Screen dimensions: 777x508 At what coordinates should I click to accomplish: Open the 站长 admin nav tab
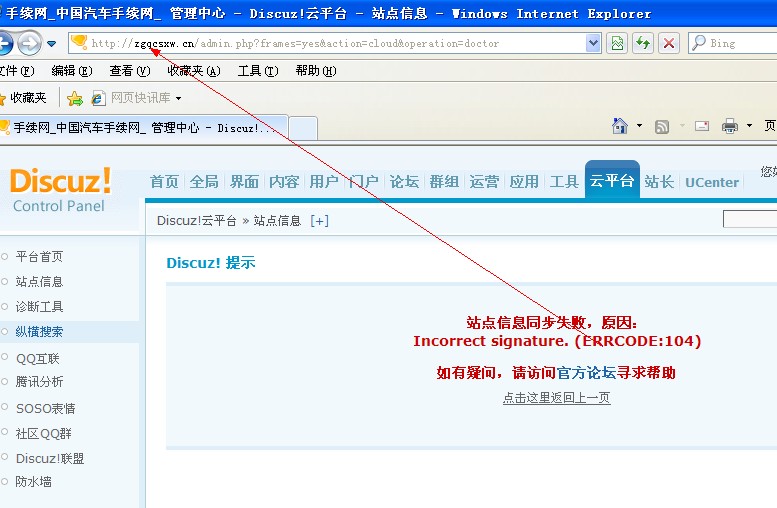[659, 182]
